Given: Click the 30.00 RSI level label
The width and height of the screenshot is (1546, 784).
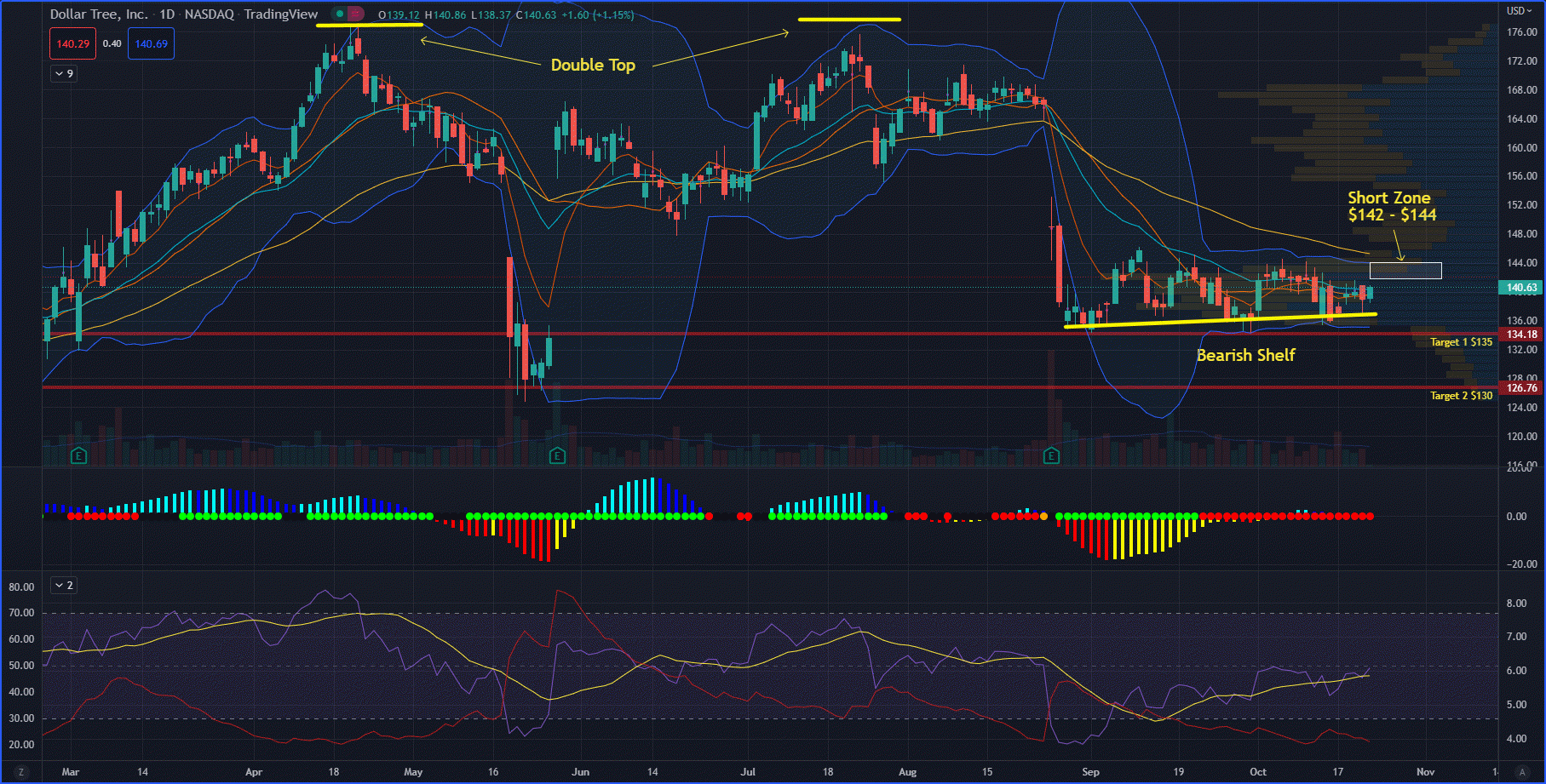Looking at the screenshot, I should 21,718.
